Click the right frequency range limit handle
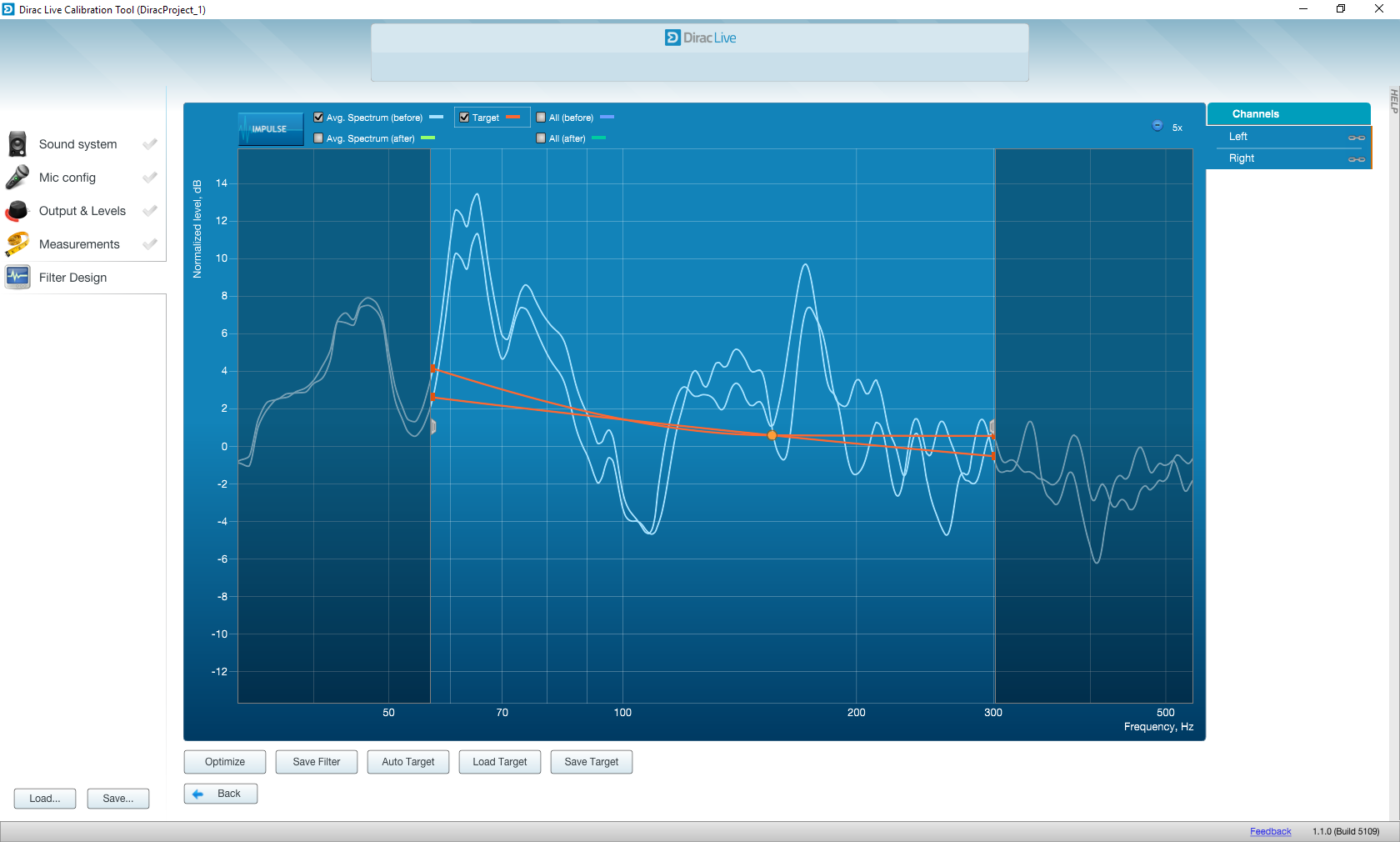 pyautogui.click(x=992, y=427)
